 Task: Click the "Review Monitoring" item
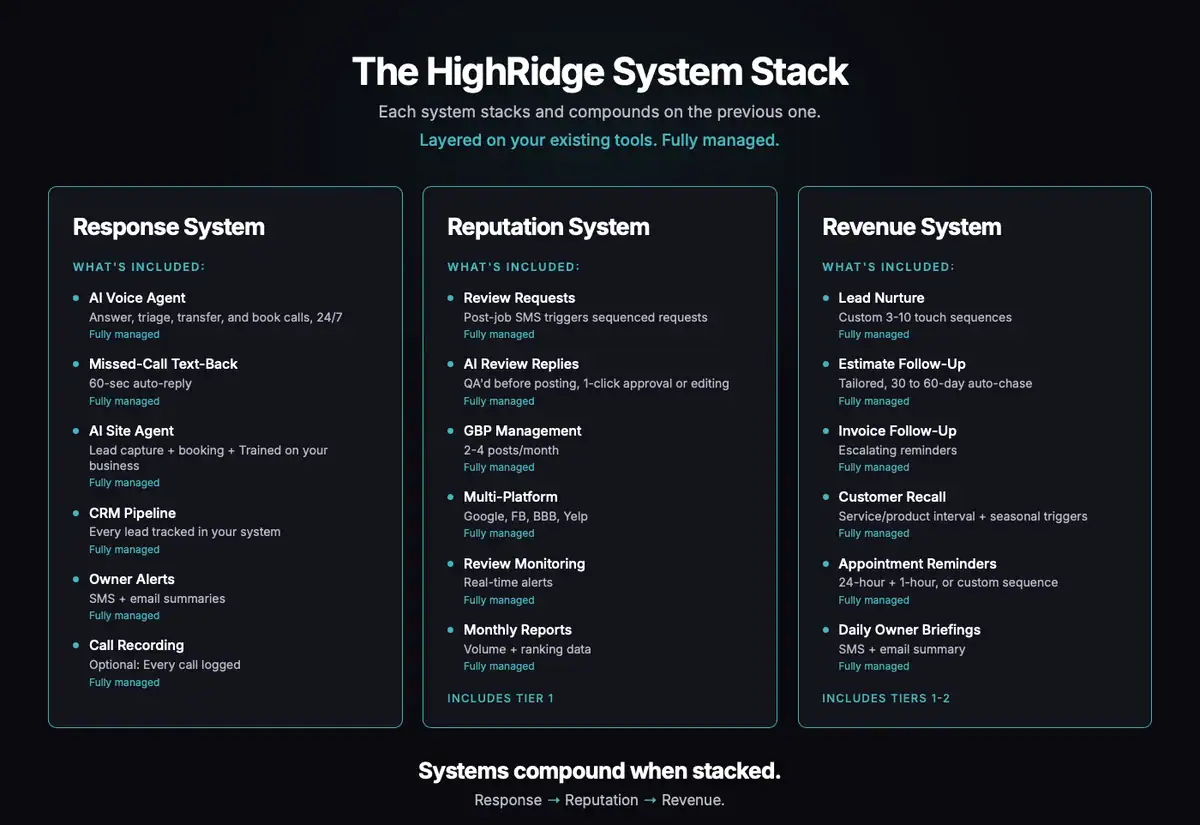524,564
